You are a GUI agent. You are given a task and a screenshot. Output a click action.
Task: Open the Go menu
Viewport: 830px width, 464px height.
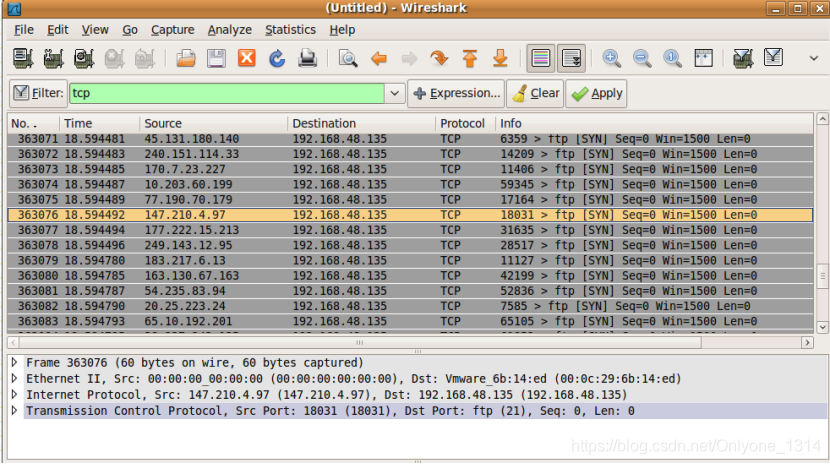click(x=130, y=30)
